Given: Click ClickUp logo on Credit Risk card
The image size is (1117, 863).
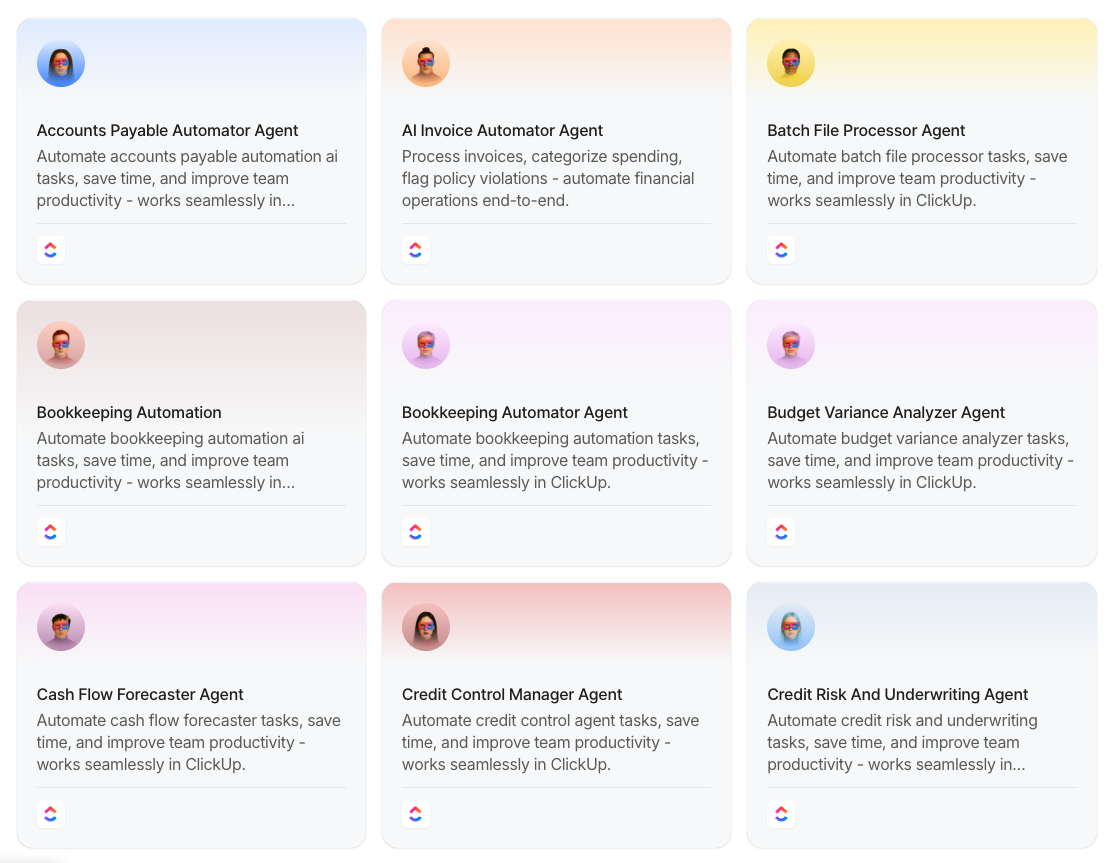Looking at the screenshot, I should [781, 814].
